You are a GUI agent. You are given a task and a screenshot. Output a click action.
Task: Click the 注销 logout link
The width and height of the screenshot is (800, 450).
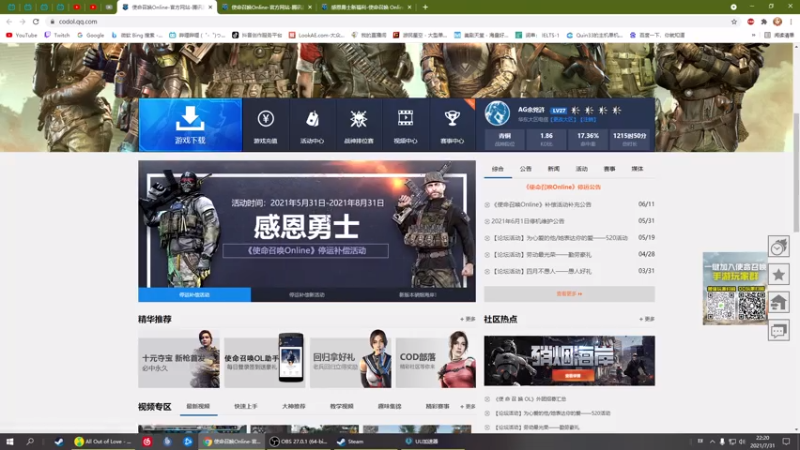588,119
